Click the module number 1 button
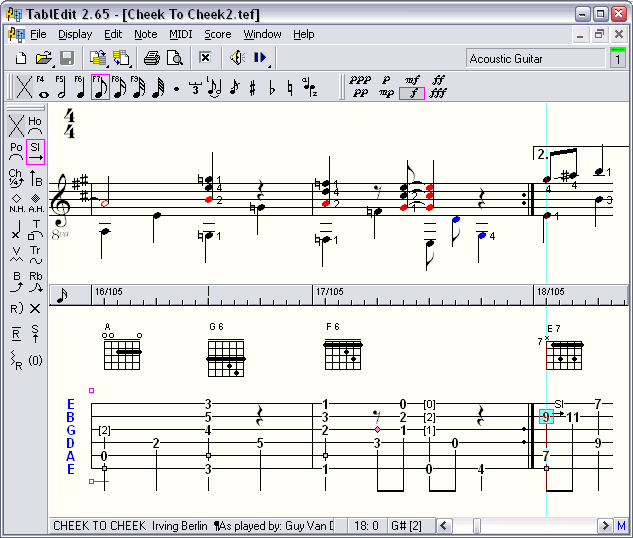This screenshot has width=633, height=538. [618, 58]
